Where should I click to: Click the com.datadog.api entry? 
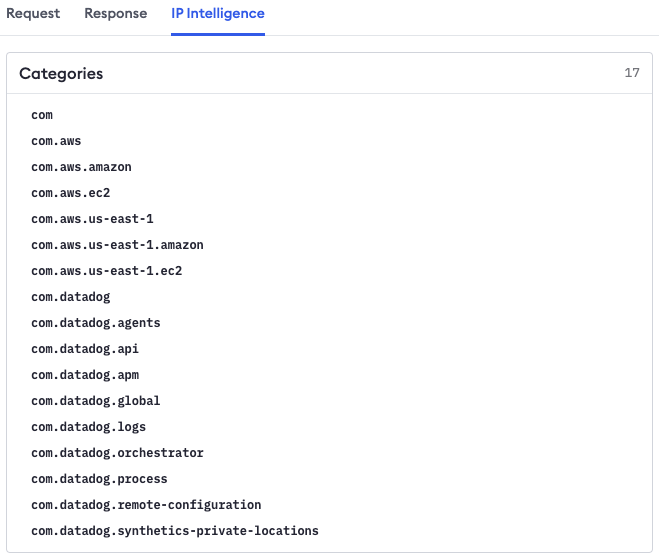click(84, 349)
